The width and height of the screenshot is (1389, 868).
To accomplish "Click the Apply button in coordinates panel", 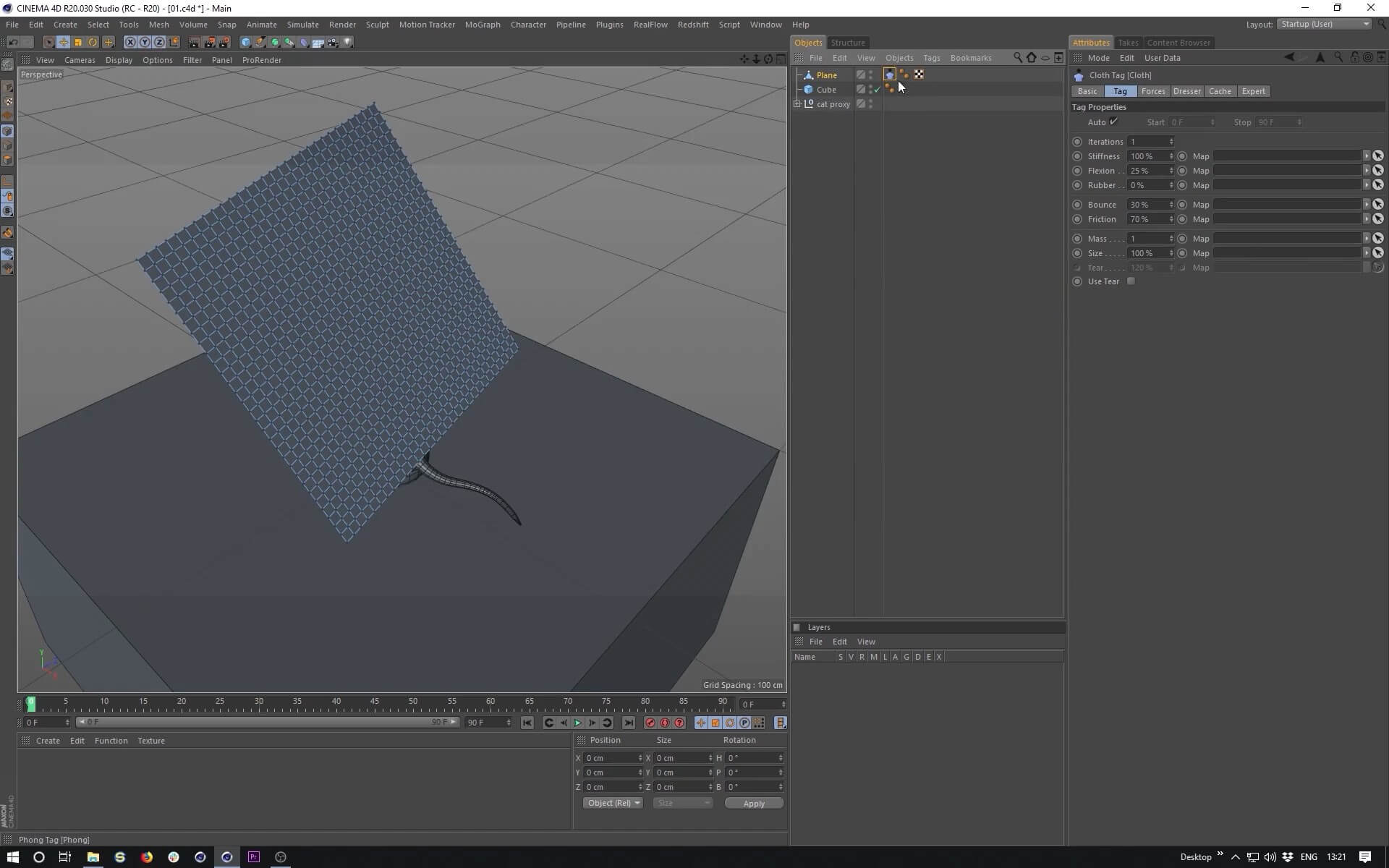I will [754, 804].
